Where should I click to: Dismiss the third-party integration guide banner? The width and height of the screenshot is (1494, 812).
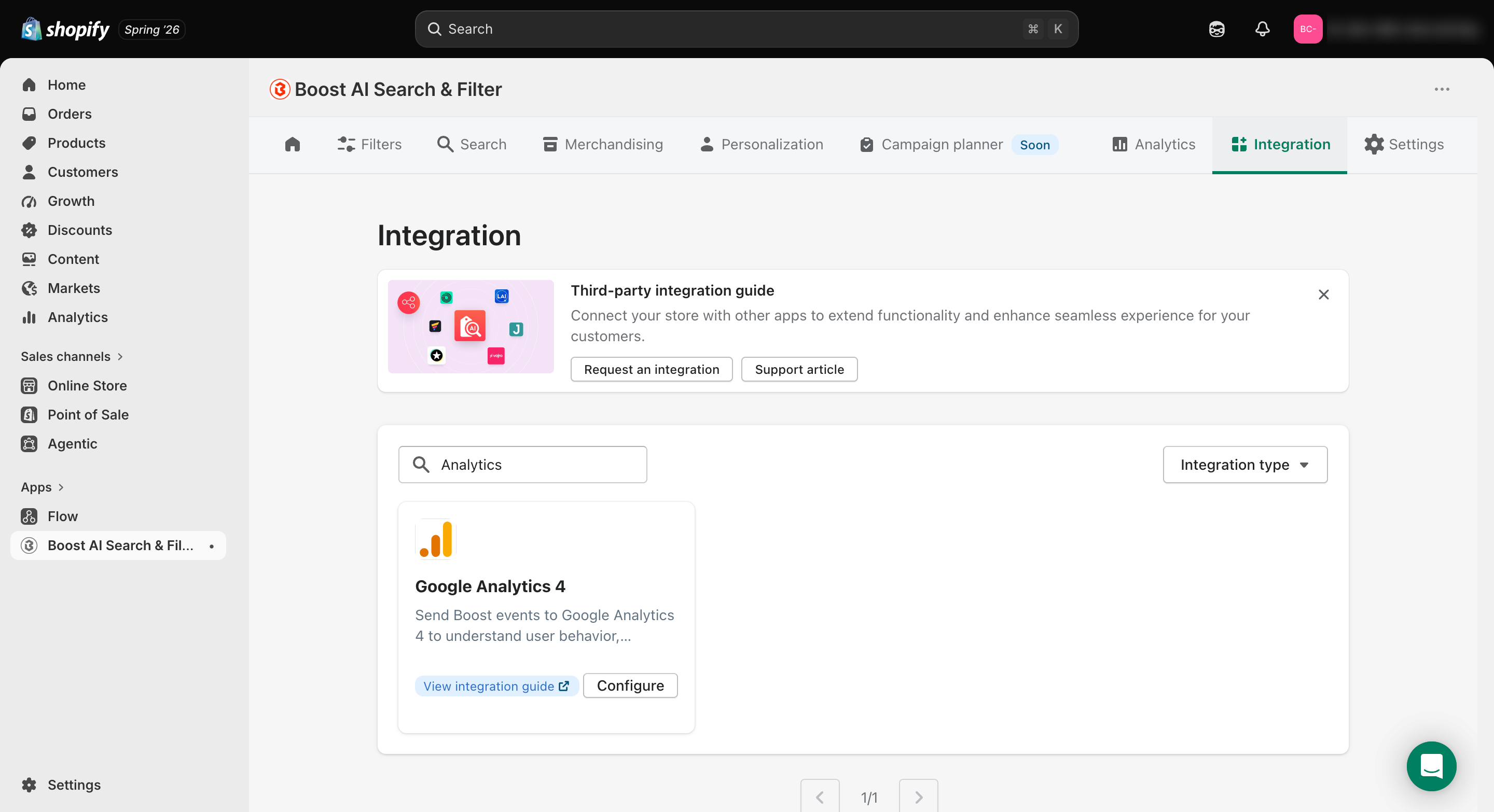(x=1323, y=295)
